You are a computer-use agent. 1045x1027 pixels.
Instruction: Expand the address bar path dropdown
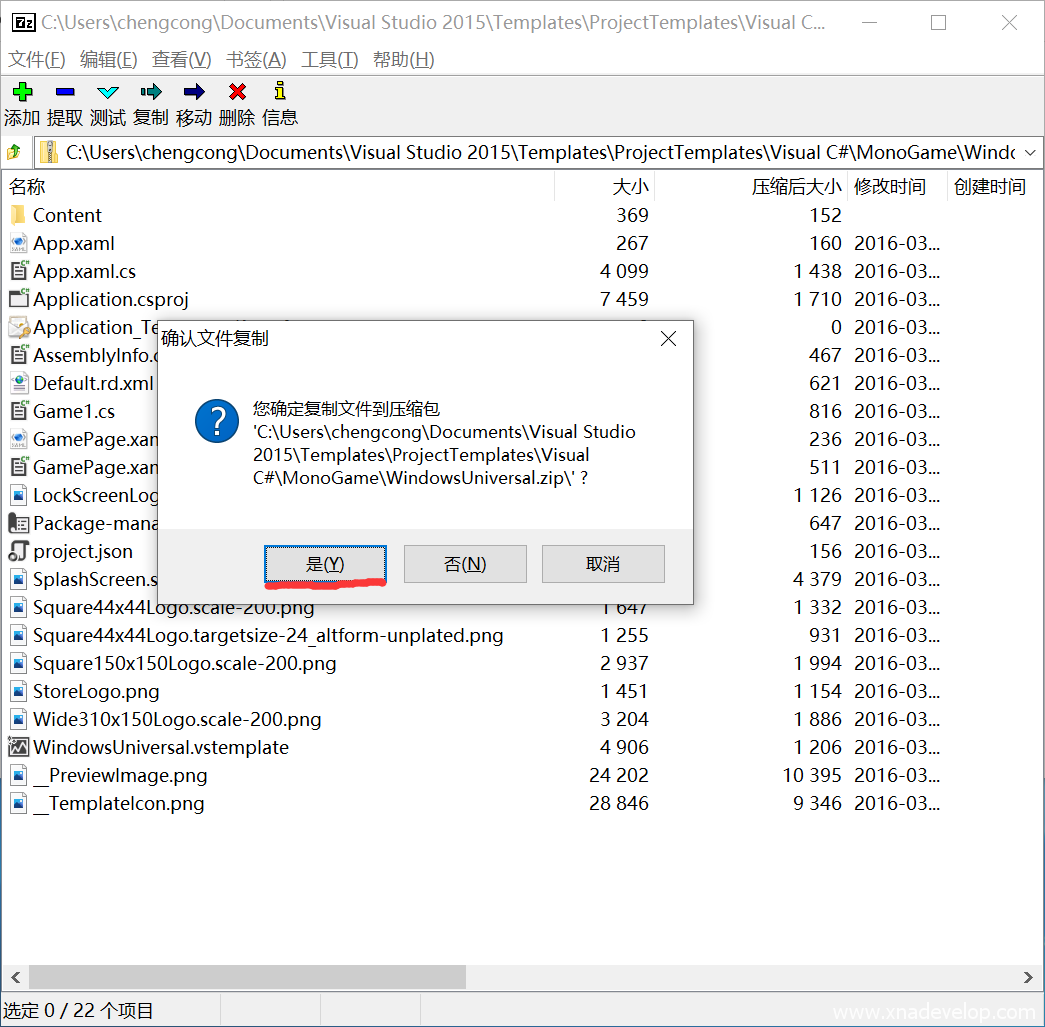point(1030,153)
